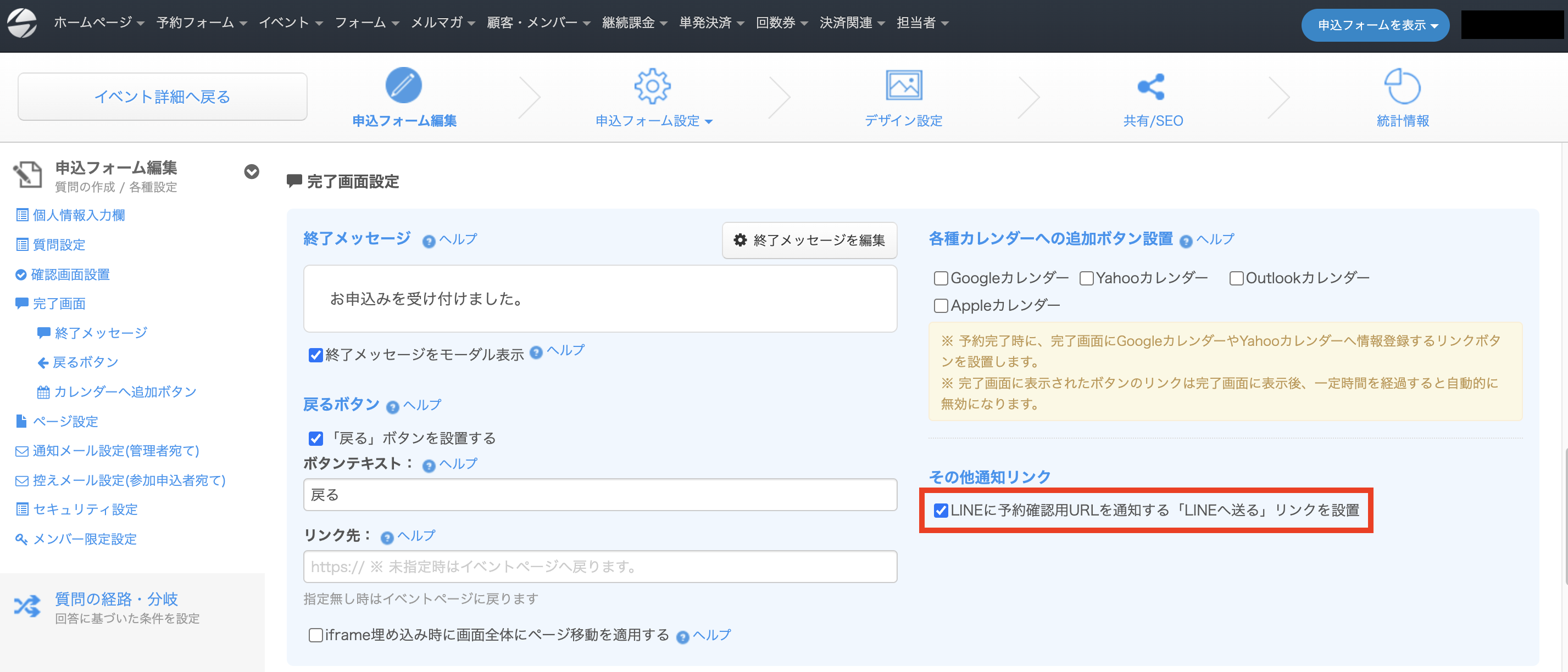Enable the Yahooカレンダー checkbox

(1086, 278)
